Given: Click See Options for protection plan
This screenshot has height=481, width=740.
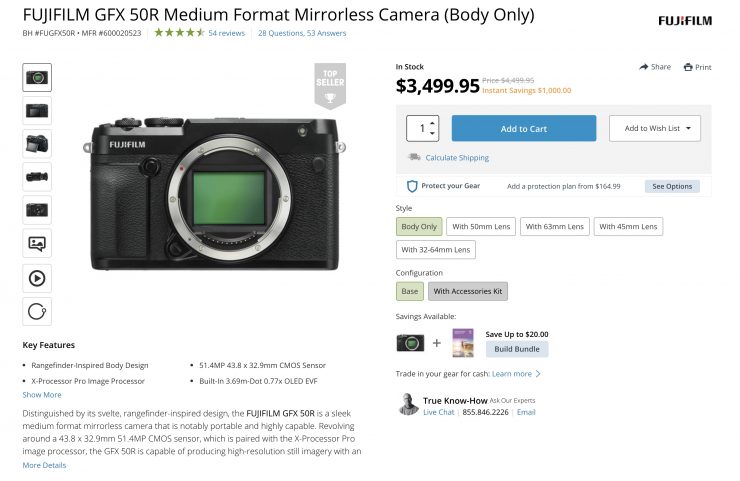Looking at the screenshot, I should pos(672,186).
